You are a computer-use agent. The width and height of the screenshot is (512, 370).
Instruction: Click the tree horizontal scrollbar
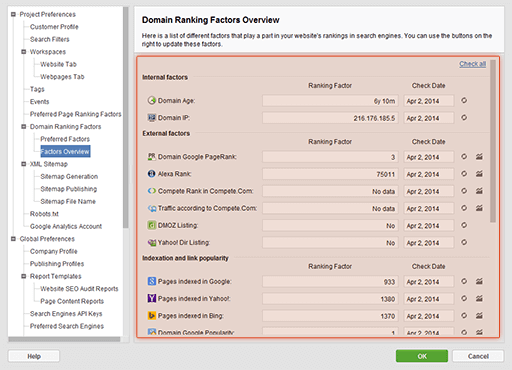point(64,339)
